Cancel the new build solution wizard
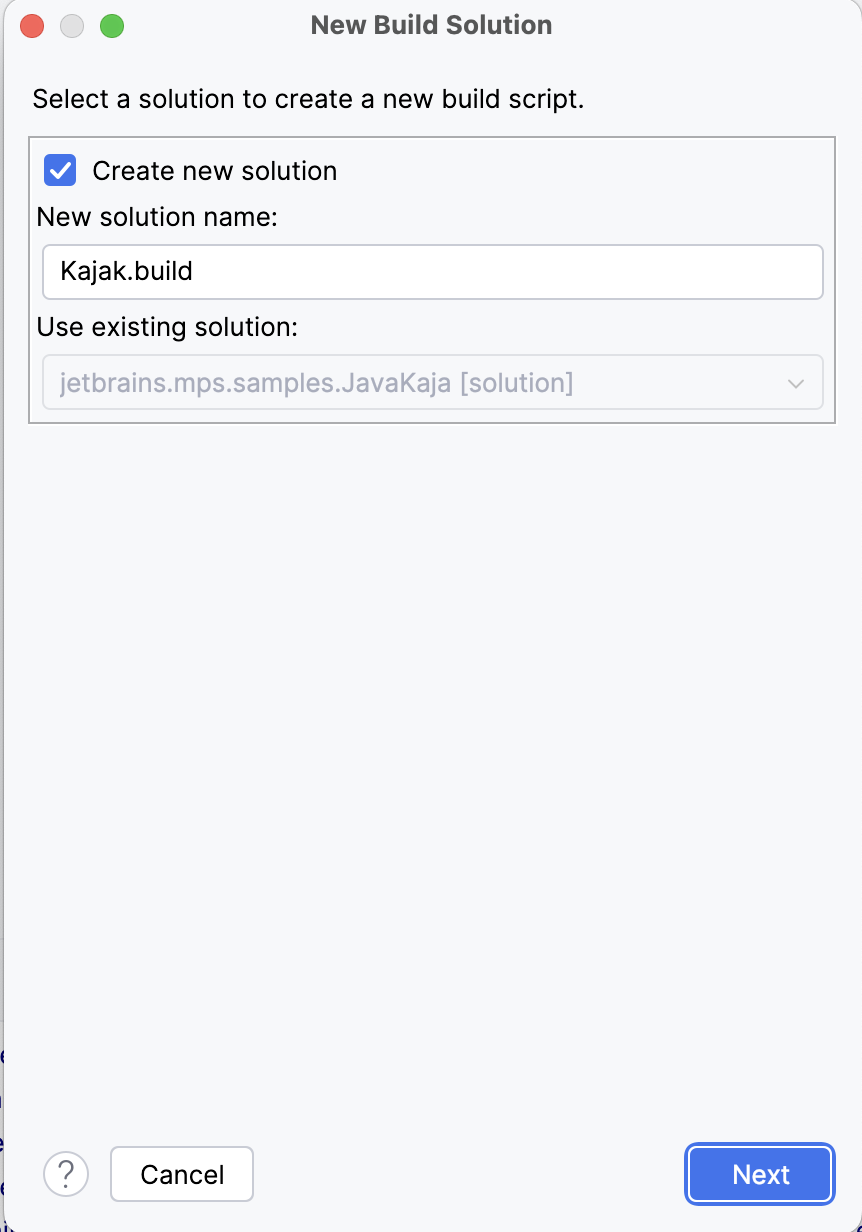Viewport: 862px width, 1232px height. pyautogui.click(x=182, y=1174)
